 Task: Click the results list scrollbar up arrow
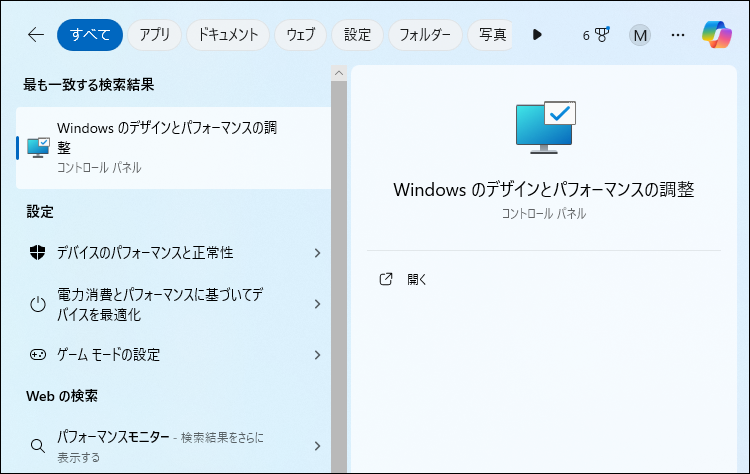click(339, 73)
